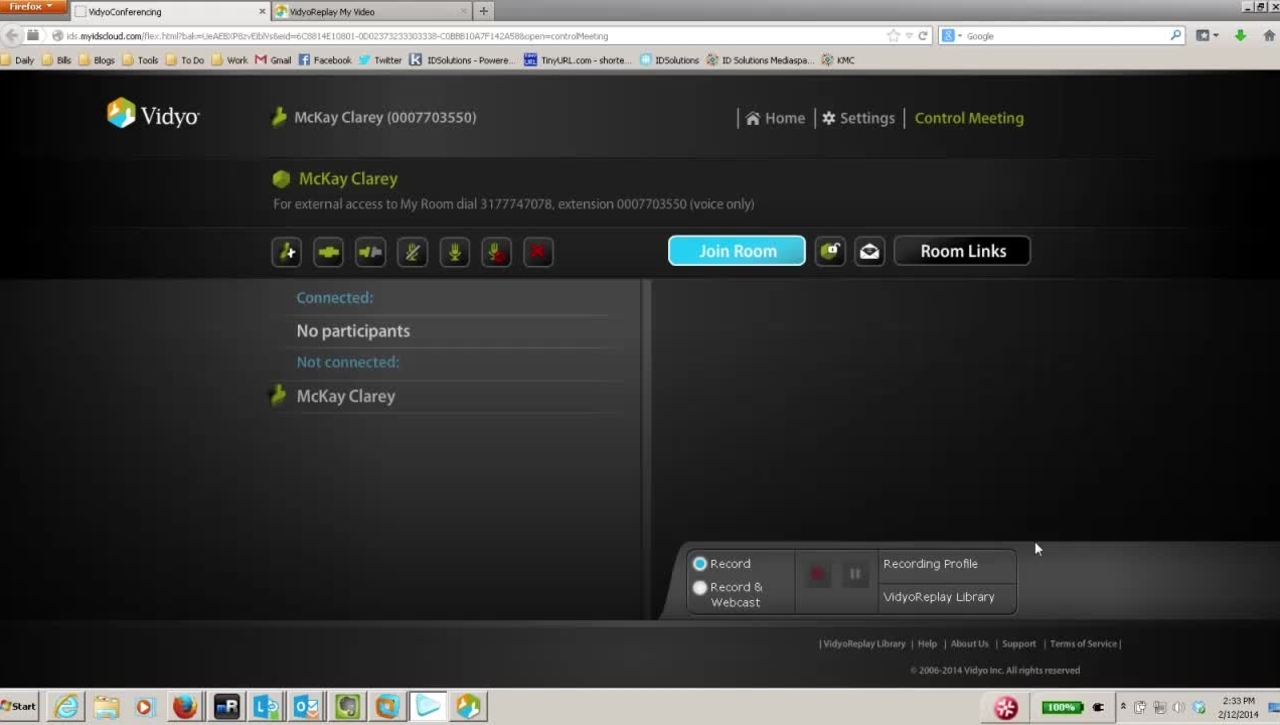Click the Join Room button
The height and width of the screenshot is (725, 1280).
click(x=737, y=251)
